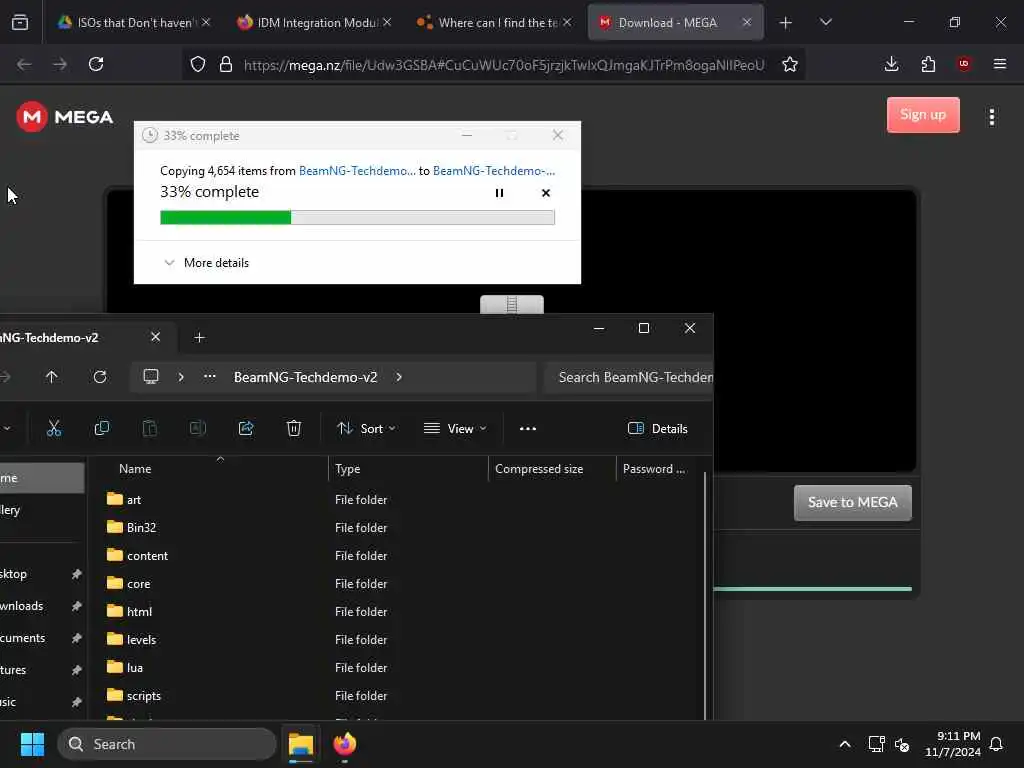
Task: Click the Save to MEGA button
Action: [x=852, y=502]
